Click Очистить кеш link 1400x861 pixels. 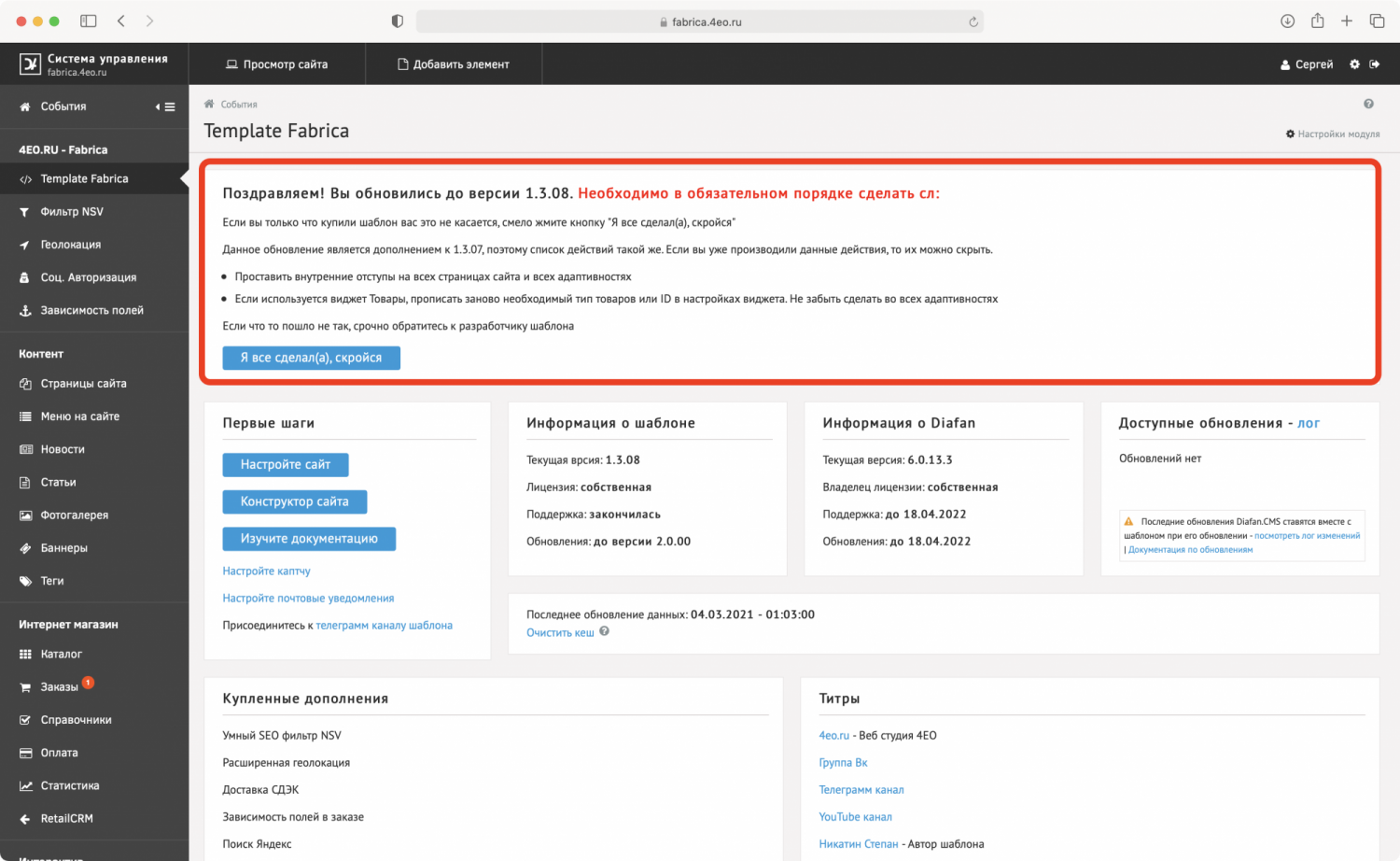(x=560, y=633)
